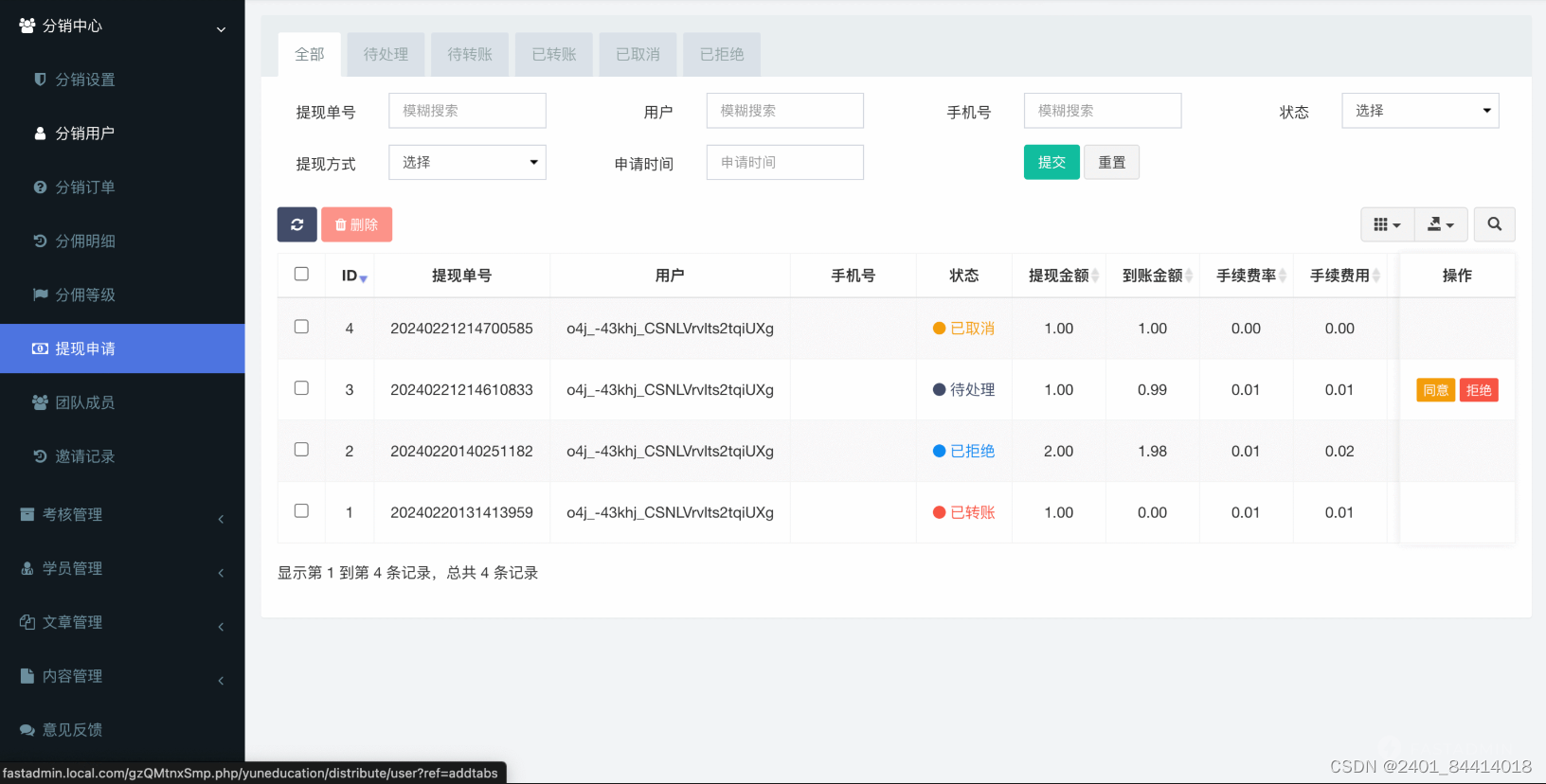Click the 分佣明细 history icon
Viewport: 1546px width, 784px height.
[40, 241]
